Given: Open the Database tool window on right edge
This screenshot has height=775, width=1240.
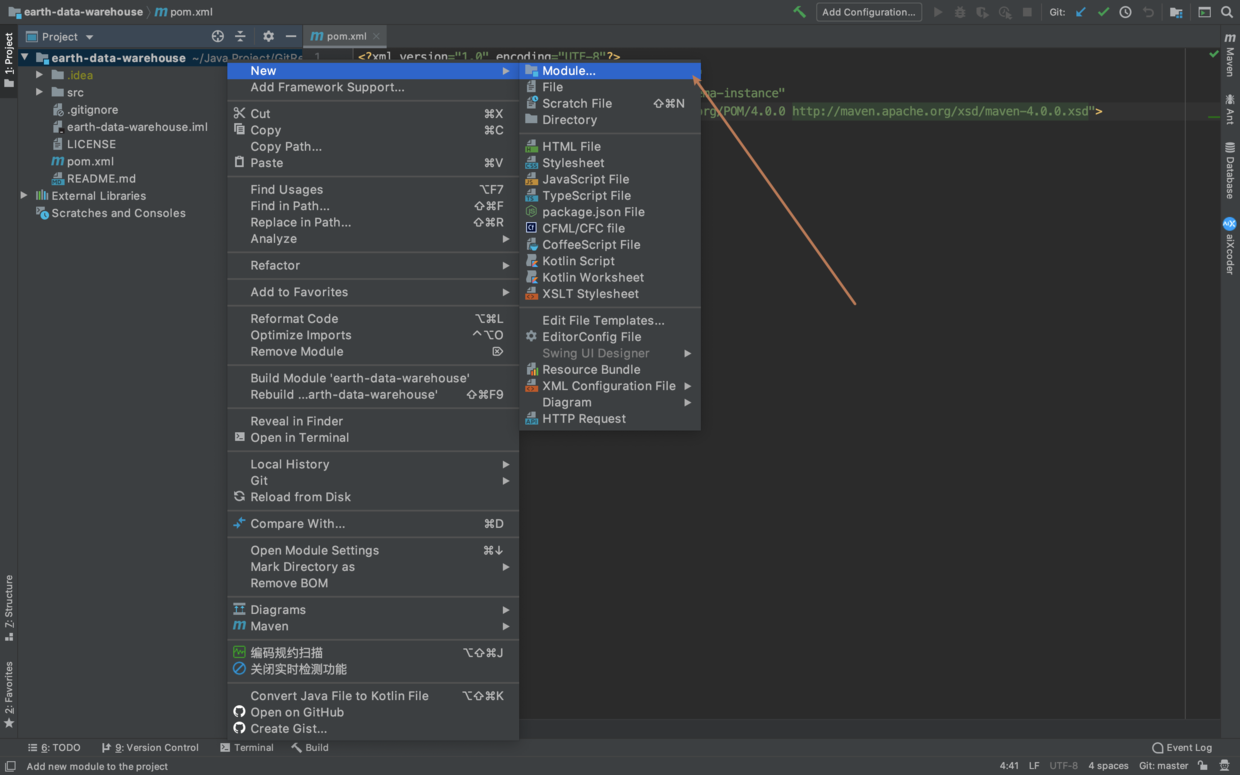Looking at the screenshot, I should coord(1230,171).
